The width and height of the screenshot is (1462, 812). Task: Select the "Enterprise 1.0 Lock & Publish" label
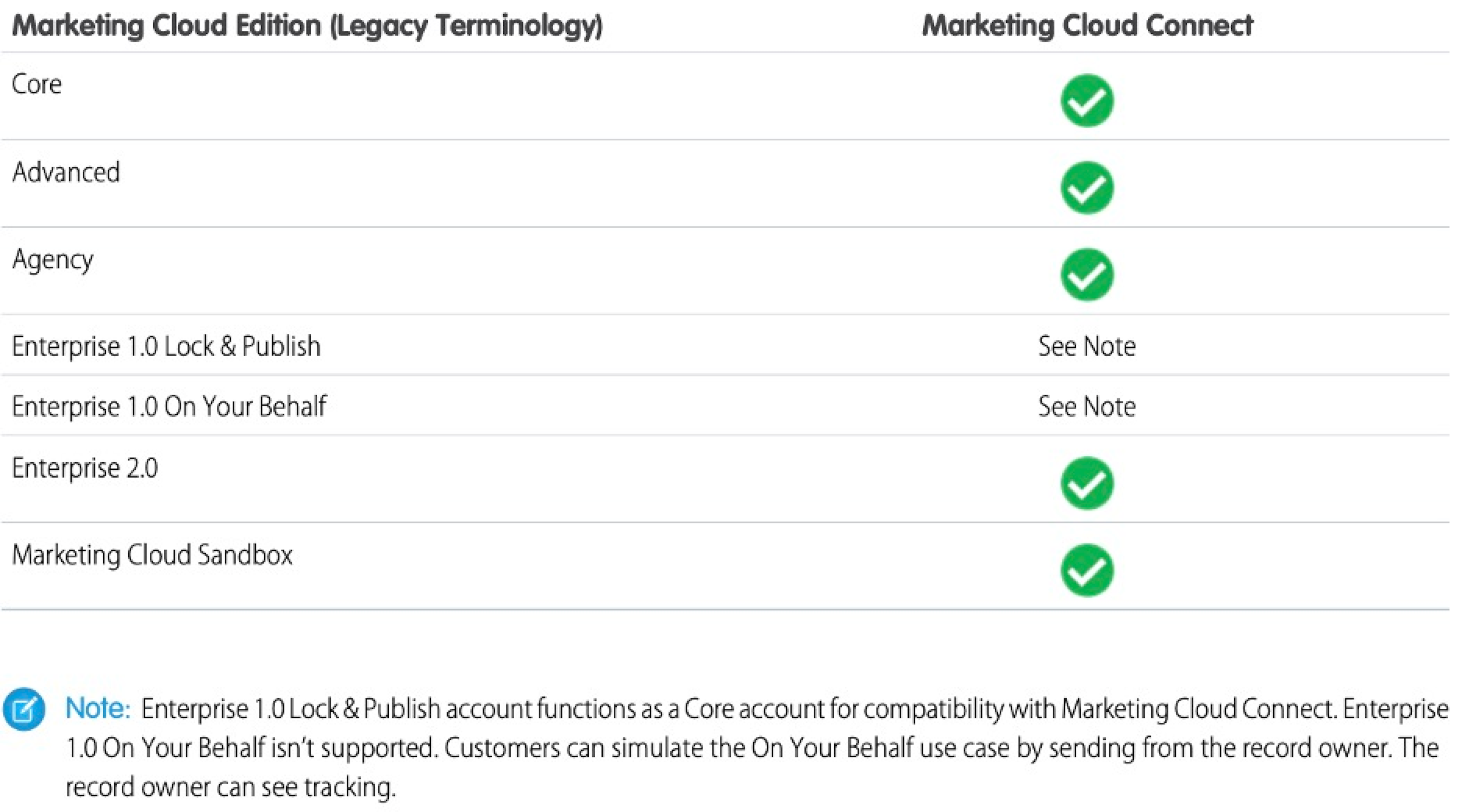[x=166, y=346]
